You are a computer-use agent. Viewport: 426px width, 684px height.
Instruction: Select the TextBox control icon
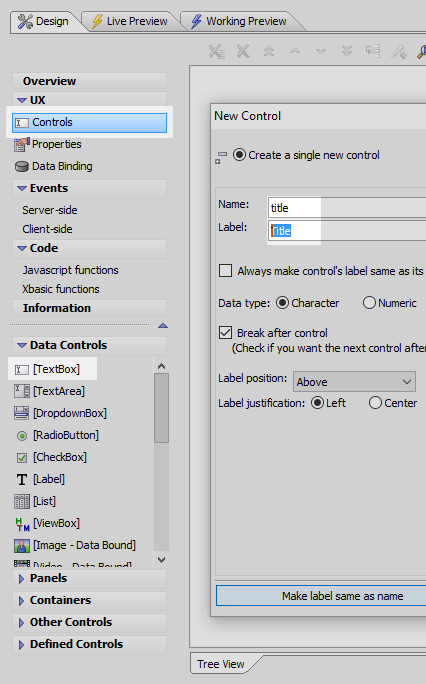pyautogui.click(x=21, y=369)
